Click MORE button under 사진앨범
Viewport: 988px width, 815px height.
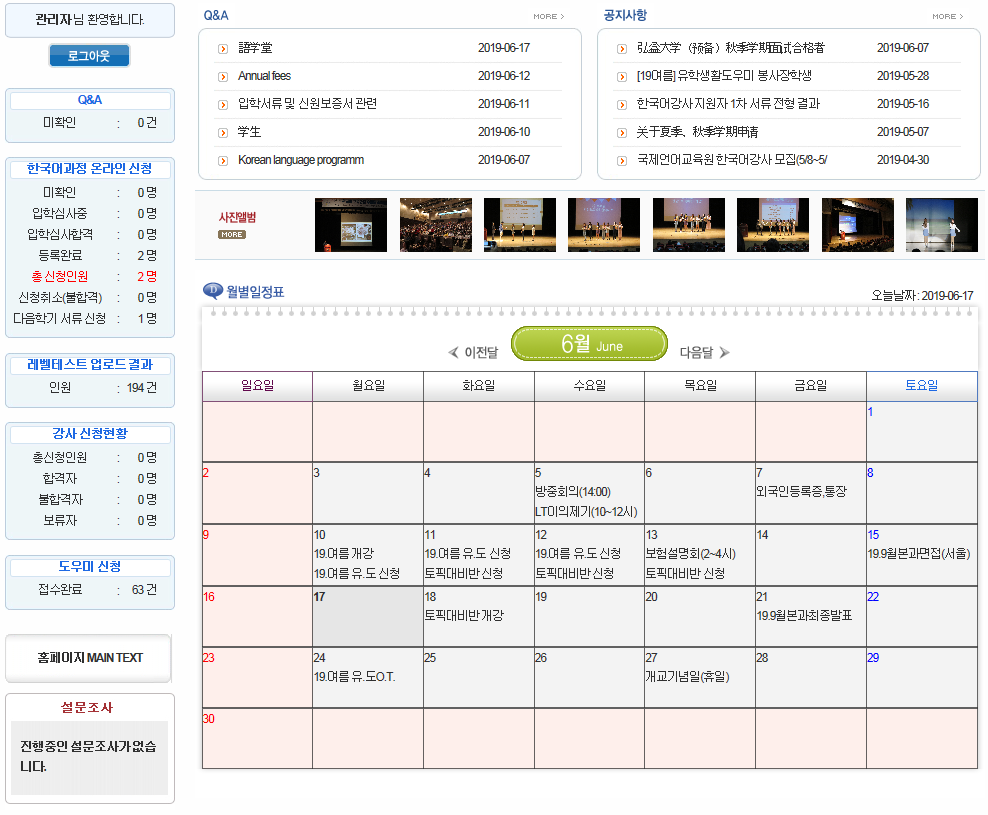coord(232,235)
